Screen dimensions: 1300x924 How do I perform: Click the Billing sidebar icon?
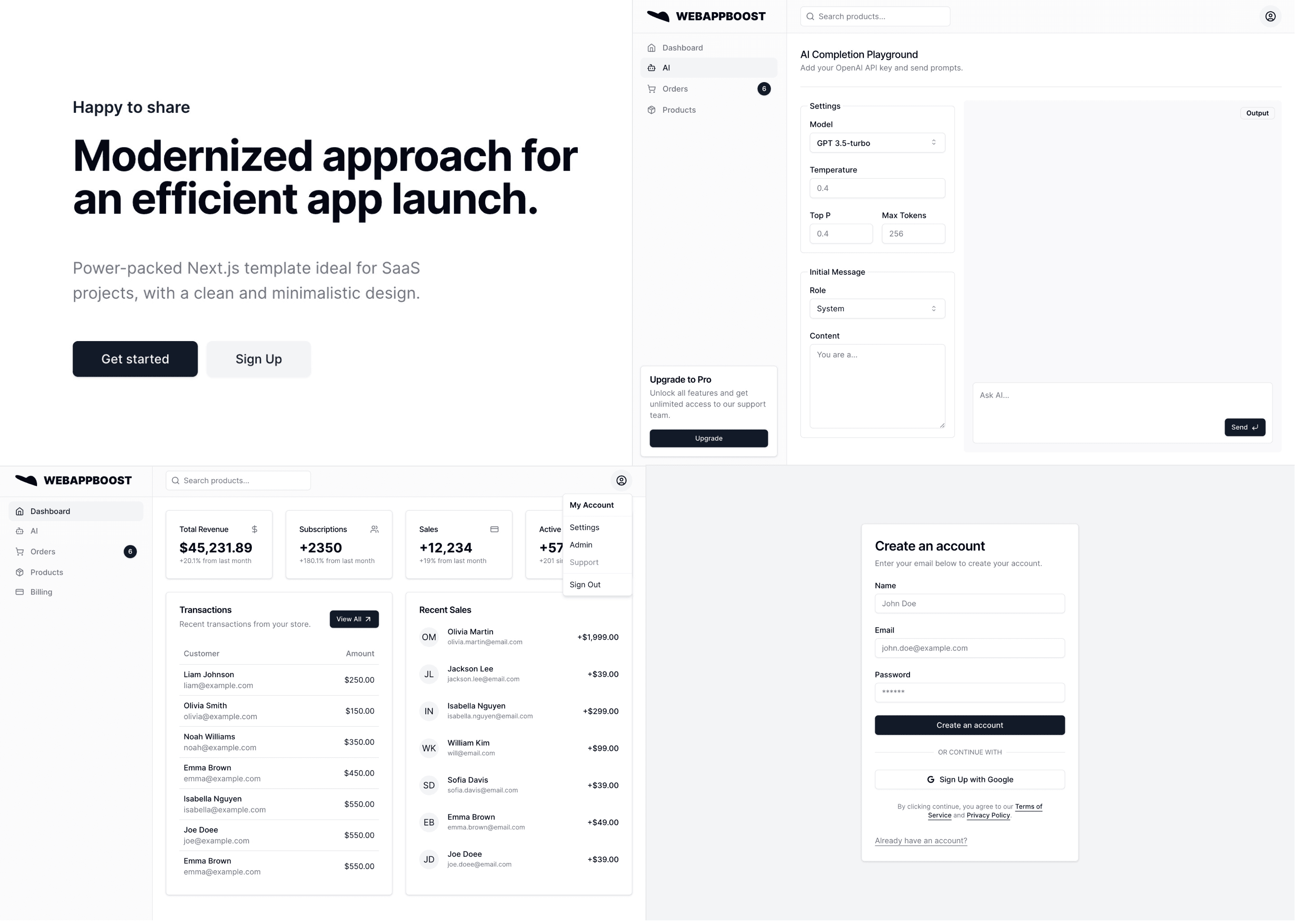coord(20,592)
